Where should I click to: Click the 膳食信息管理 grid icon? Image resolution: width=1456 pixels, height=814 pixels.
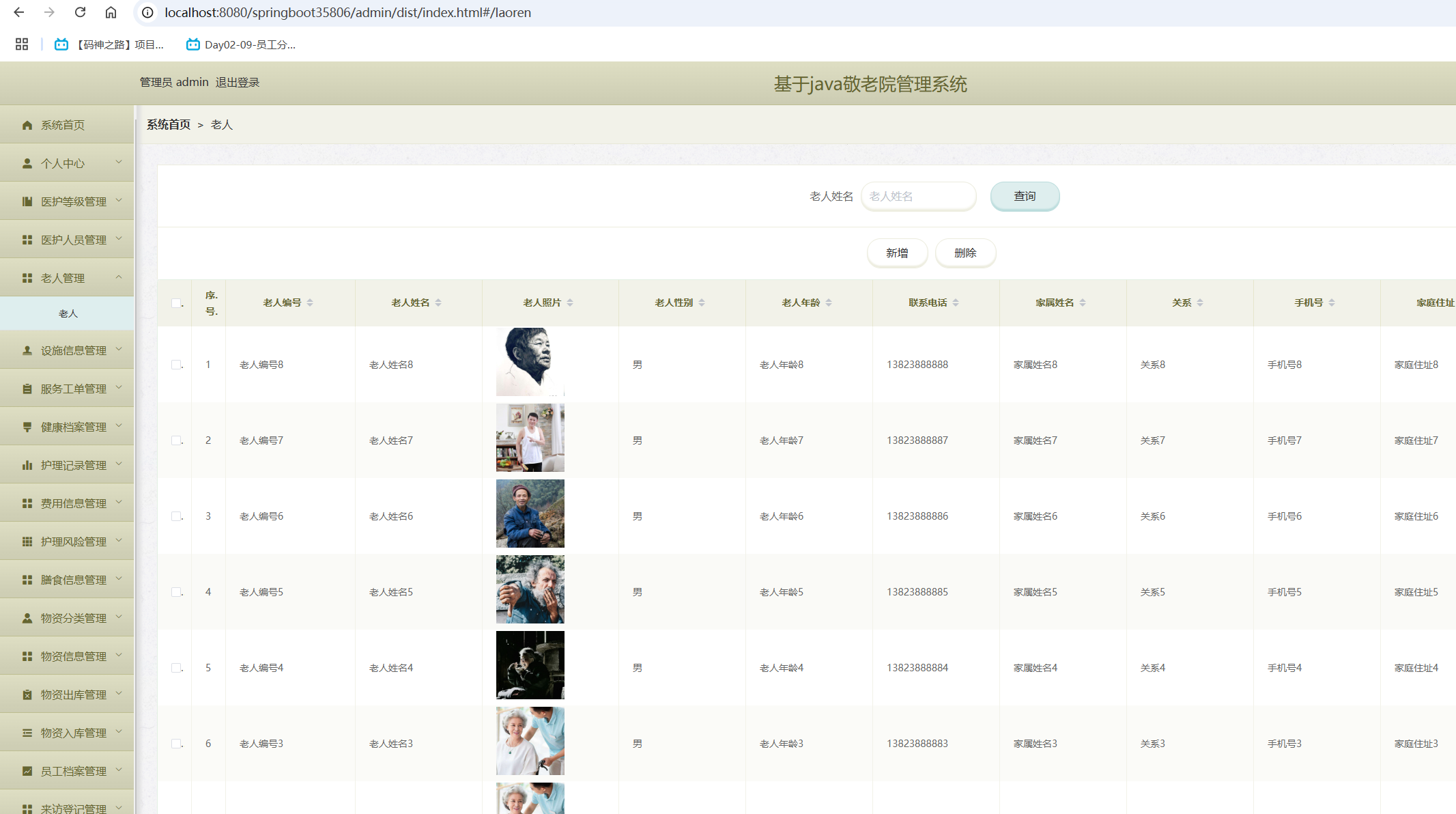27,580
